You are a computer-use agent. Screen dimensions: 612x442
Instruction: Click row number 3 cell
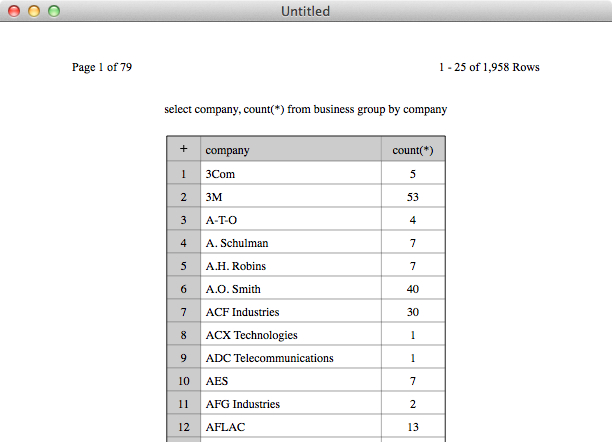tap(183, 220)
